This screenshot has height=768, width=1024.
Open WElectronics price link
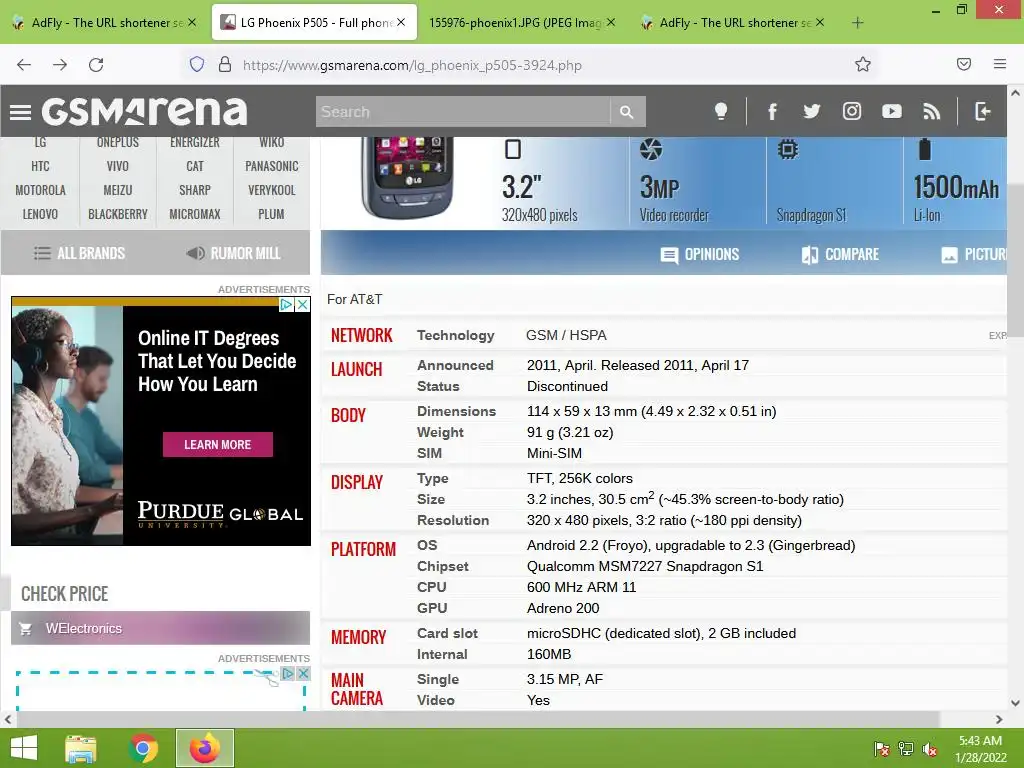pyautogui.click(x=160, y=628)
